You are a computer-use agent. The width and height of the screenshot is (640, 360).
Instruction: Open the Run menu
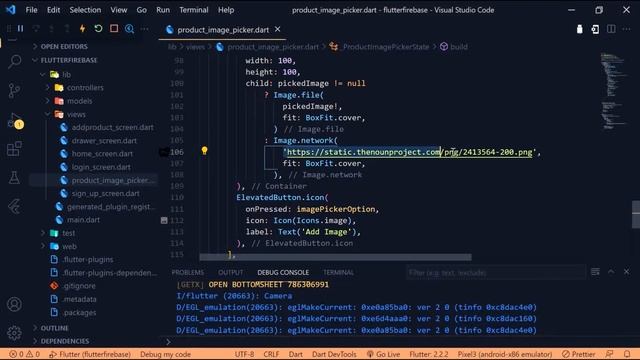(163, 10)
